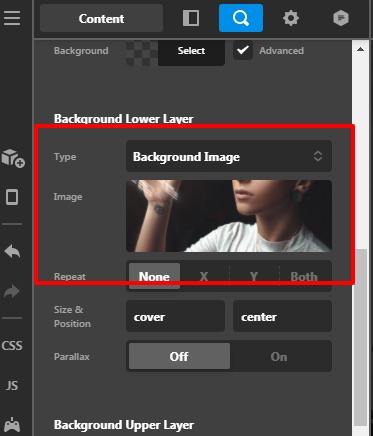Click the undo arrow icon
The image size is (373, 436).
(x=12, y=251)
